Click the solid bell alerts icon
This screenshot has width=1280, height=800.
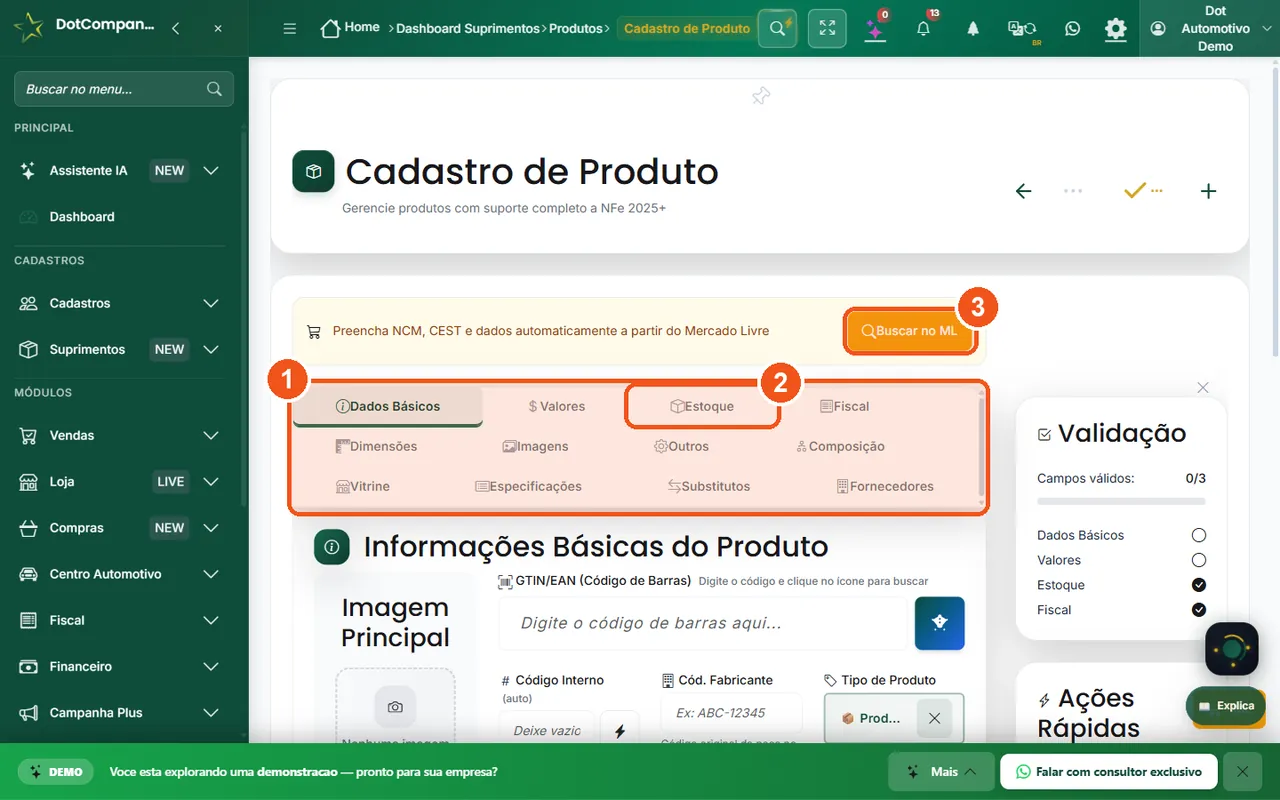coord(972,28)
